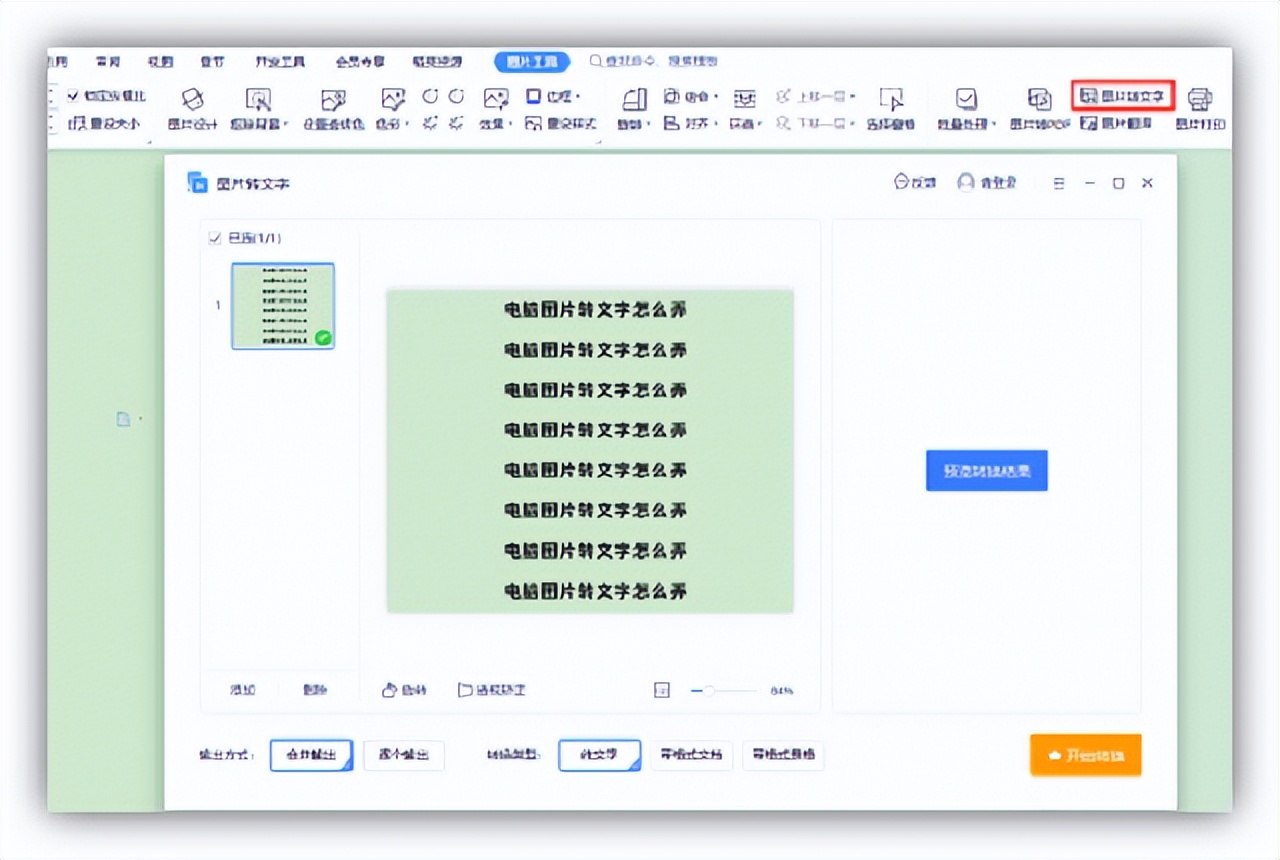Click the orange 开始转换 button
The height and width of the screenshot is (860, 1280).
tap(1086, 755)
